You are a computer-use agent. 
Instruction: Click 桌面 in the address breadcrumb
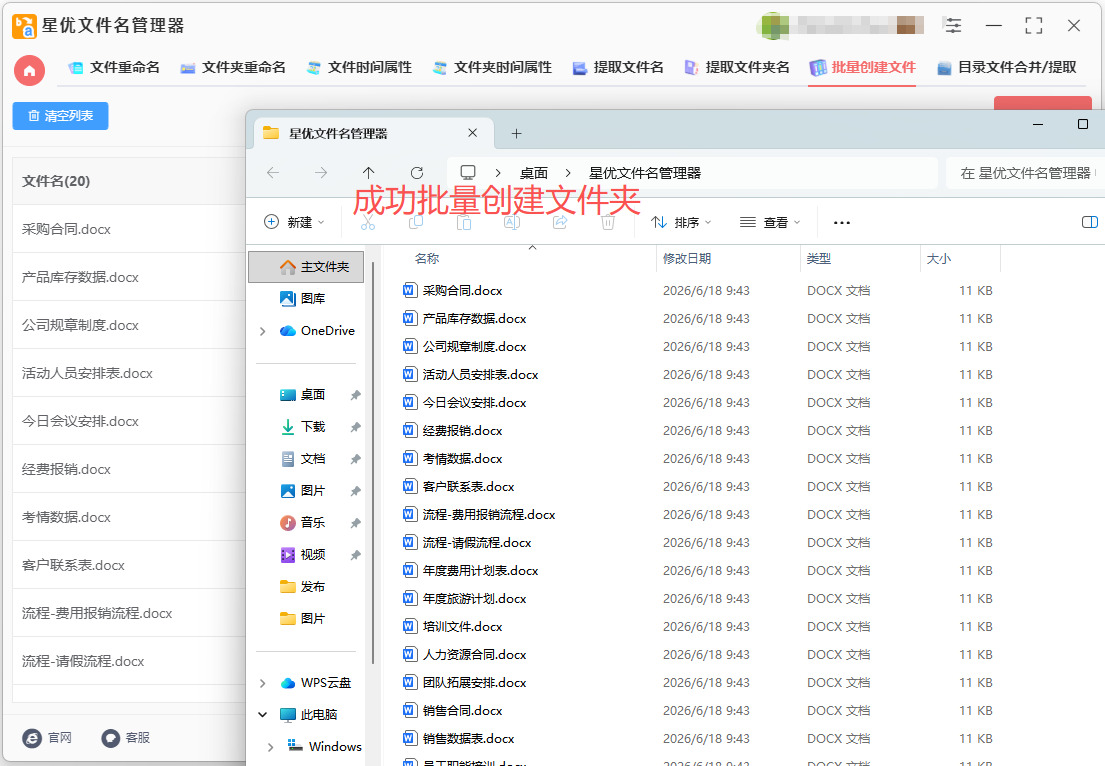click(x=533, y=173)
